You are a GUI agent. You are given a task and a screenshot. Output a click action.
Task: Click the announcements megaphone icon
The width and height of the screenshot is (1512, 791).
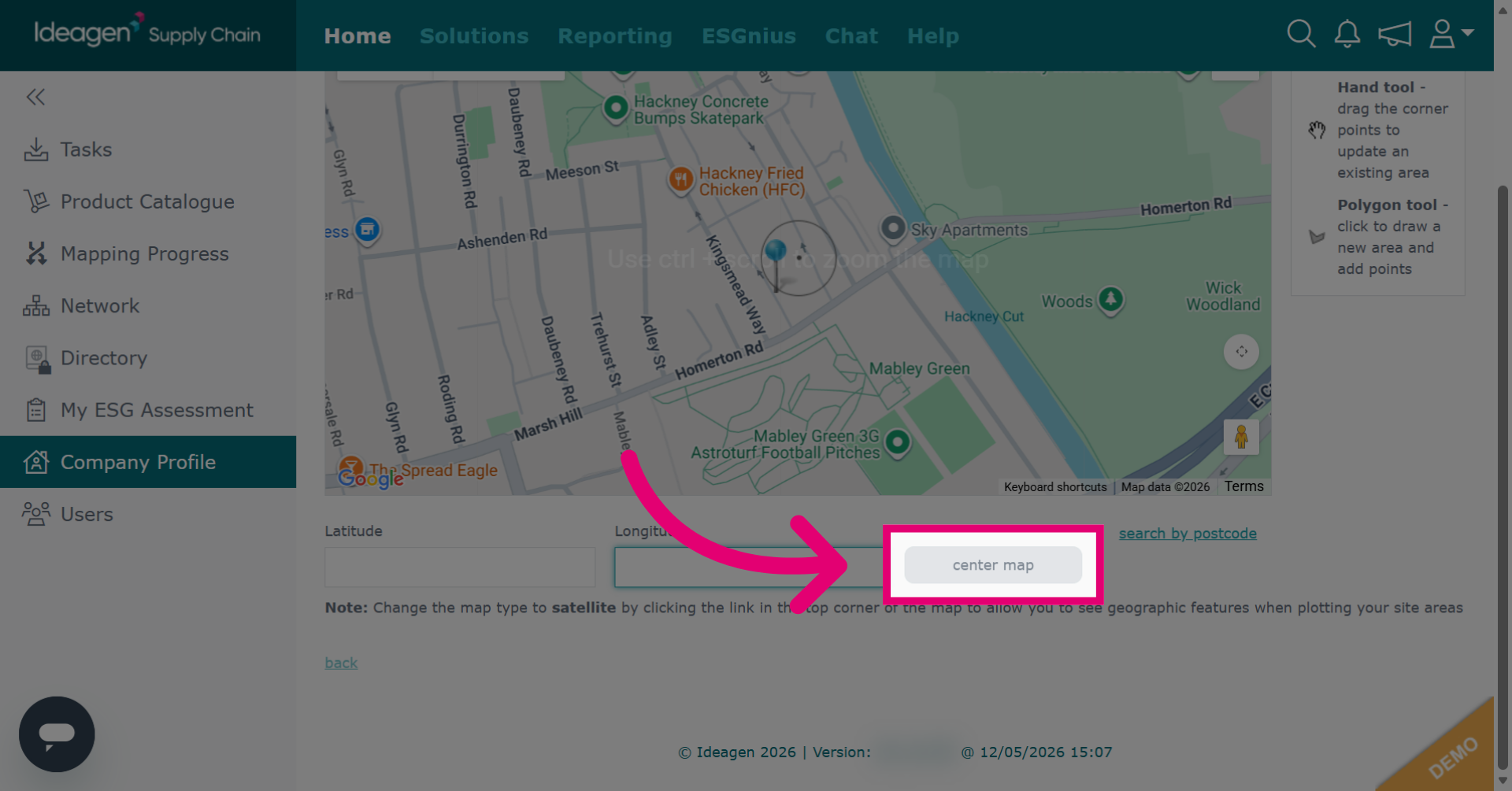pos(1394,34)
